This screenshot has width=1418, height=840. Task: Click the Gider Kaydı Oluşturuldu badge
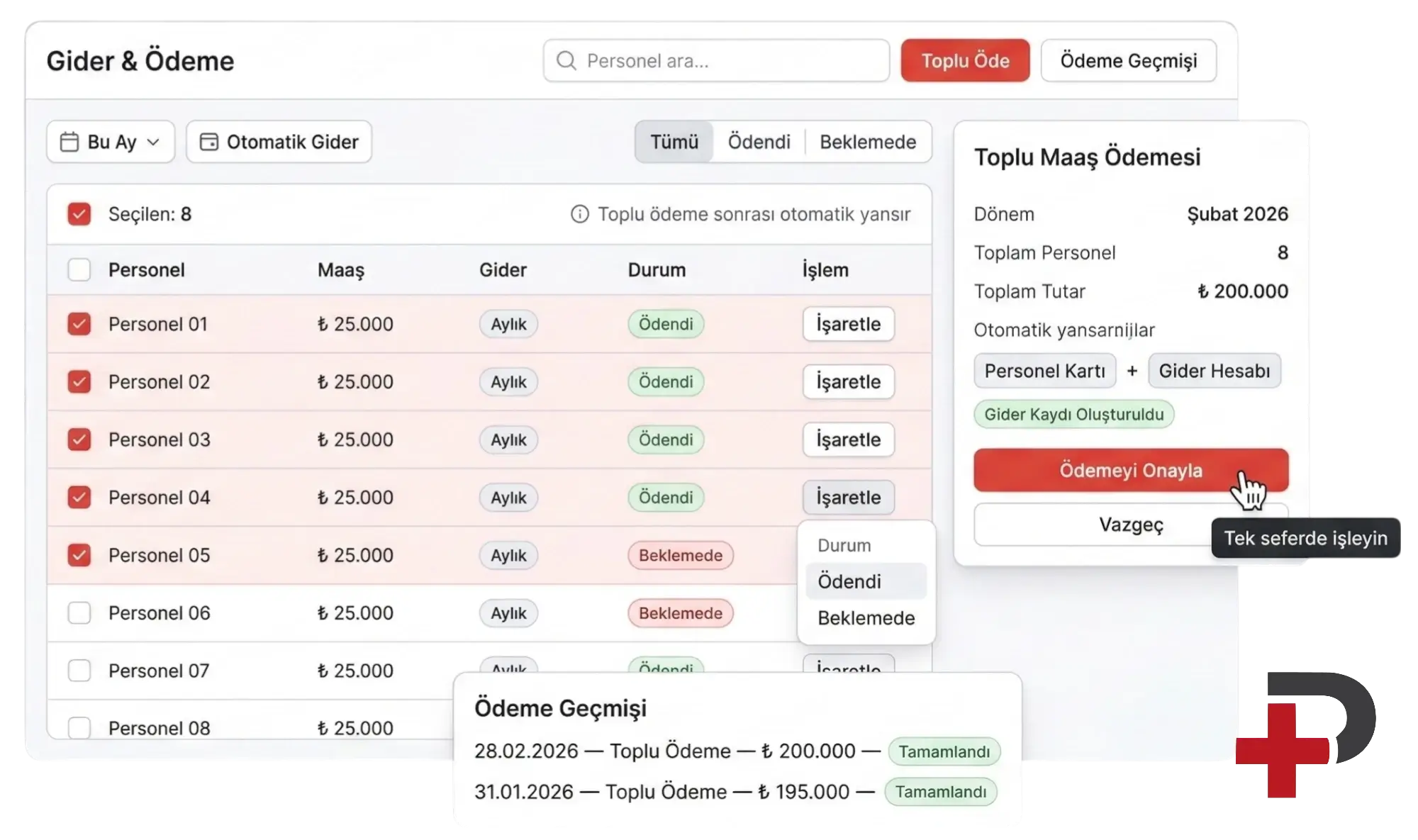click(x=1073, y=415)
